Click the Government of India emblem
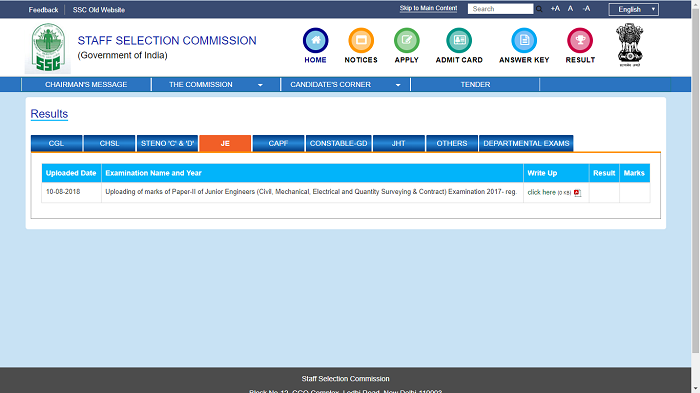700x393 pixels. (629, 45)
